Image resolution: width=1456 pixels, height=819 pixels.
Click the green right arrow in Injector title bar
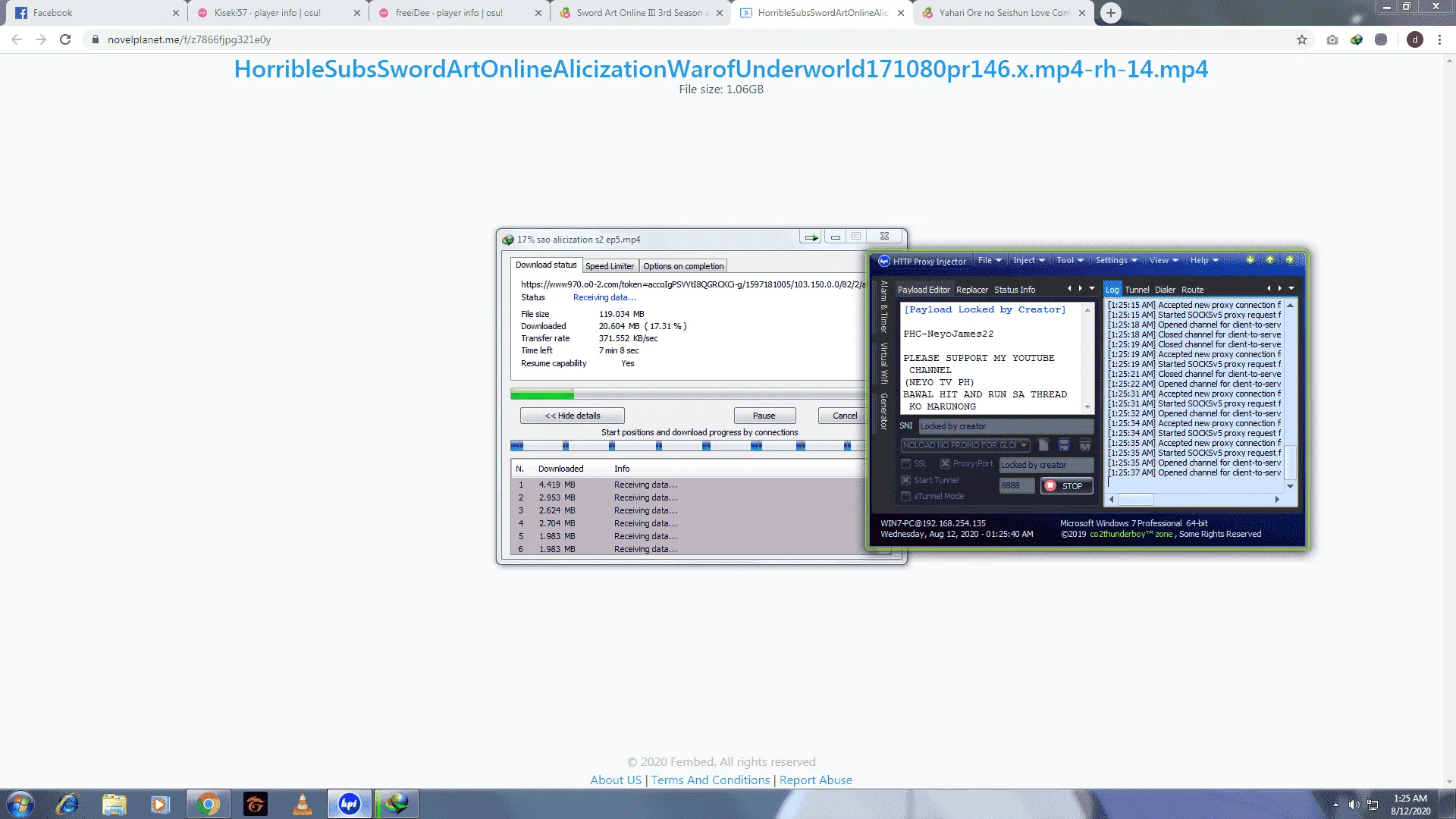point(1289,260)
